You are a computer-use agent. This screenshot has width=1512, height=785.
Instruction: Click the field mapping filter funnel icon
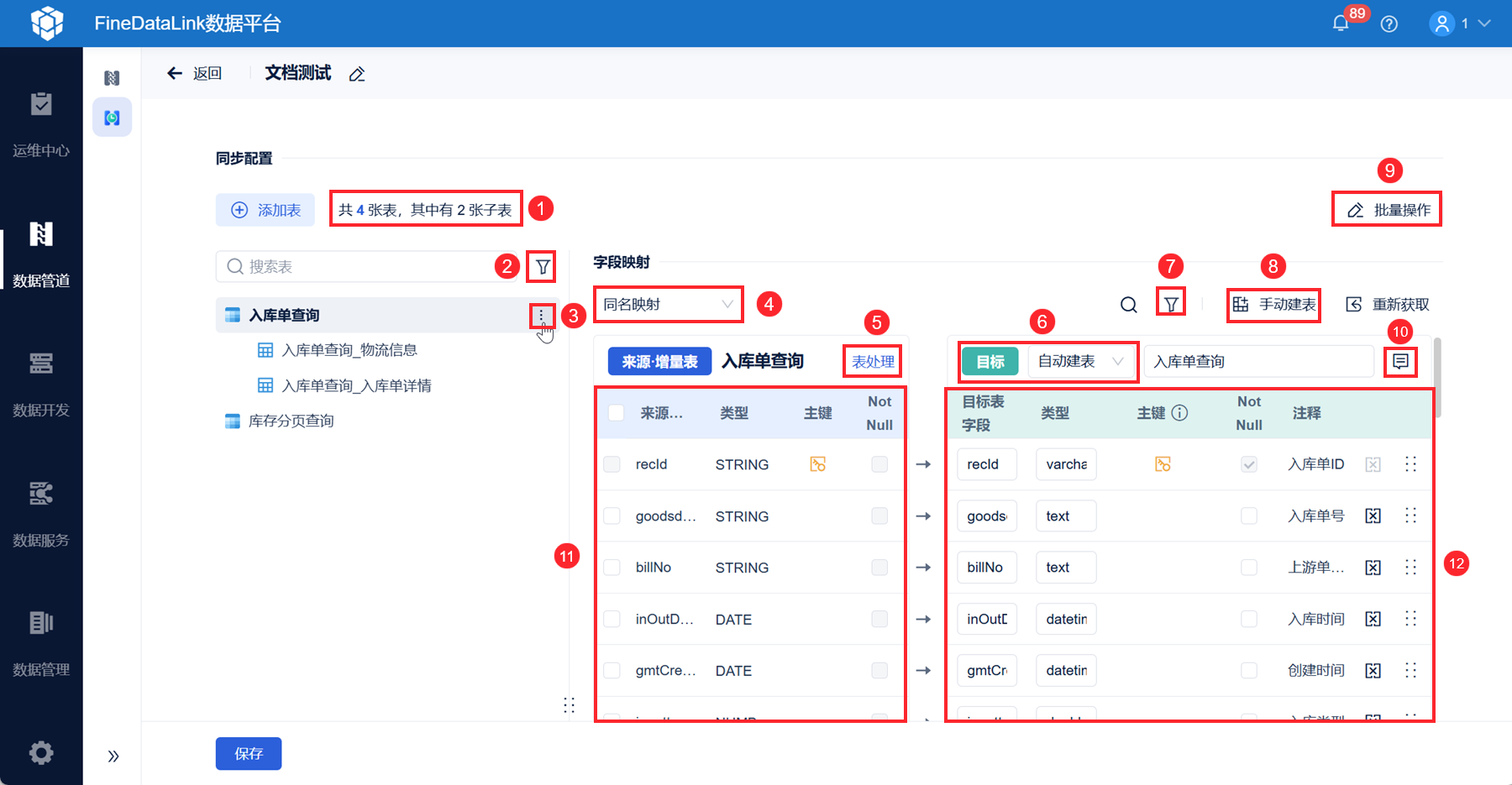click(1171, 304)
